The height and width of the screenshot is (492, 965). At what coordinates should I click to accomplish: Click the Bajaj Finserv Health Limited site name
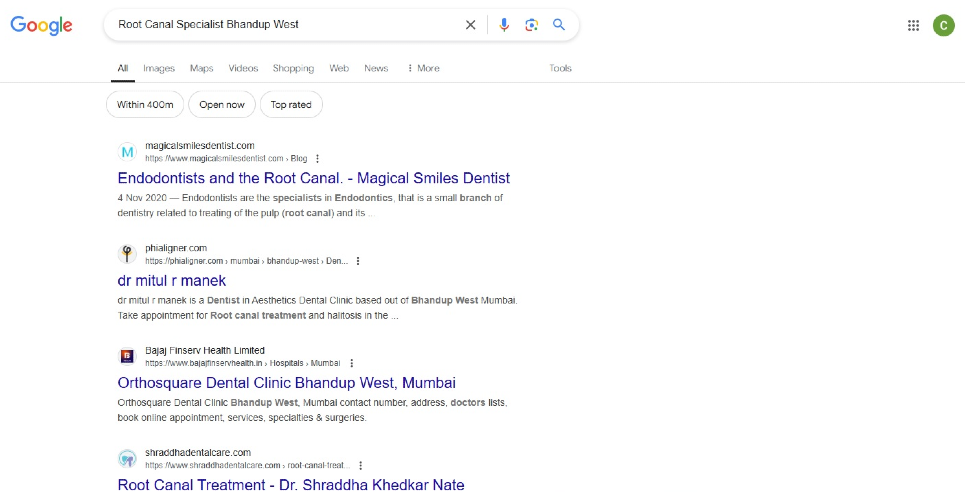pos(205,350)
